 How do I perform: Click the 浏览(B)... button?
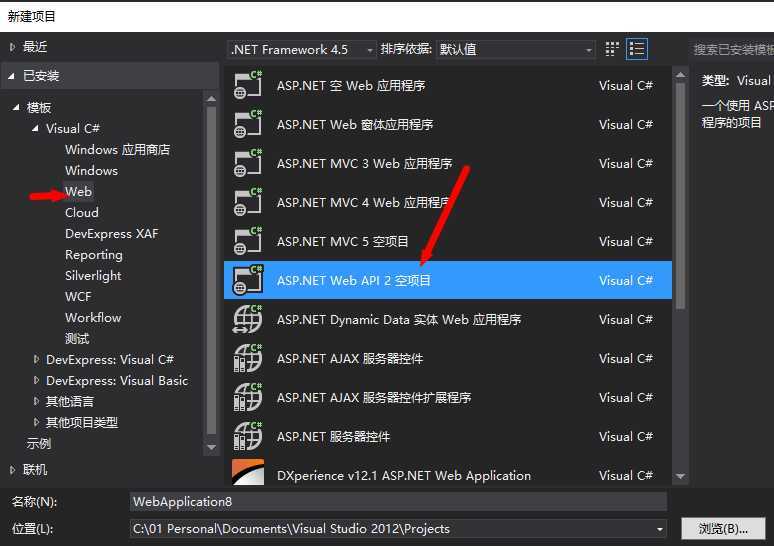click(x=723, y=529)
